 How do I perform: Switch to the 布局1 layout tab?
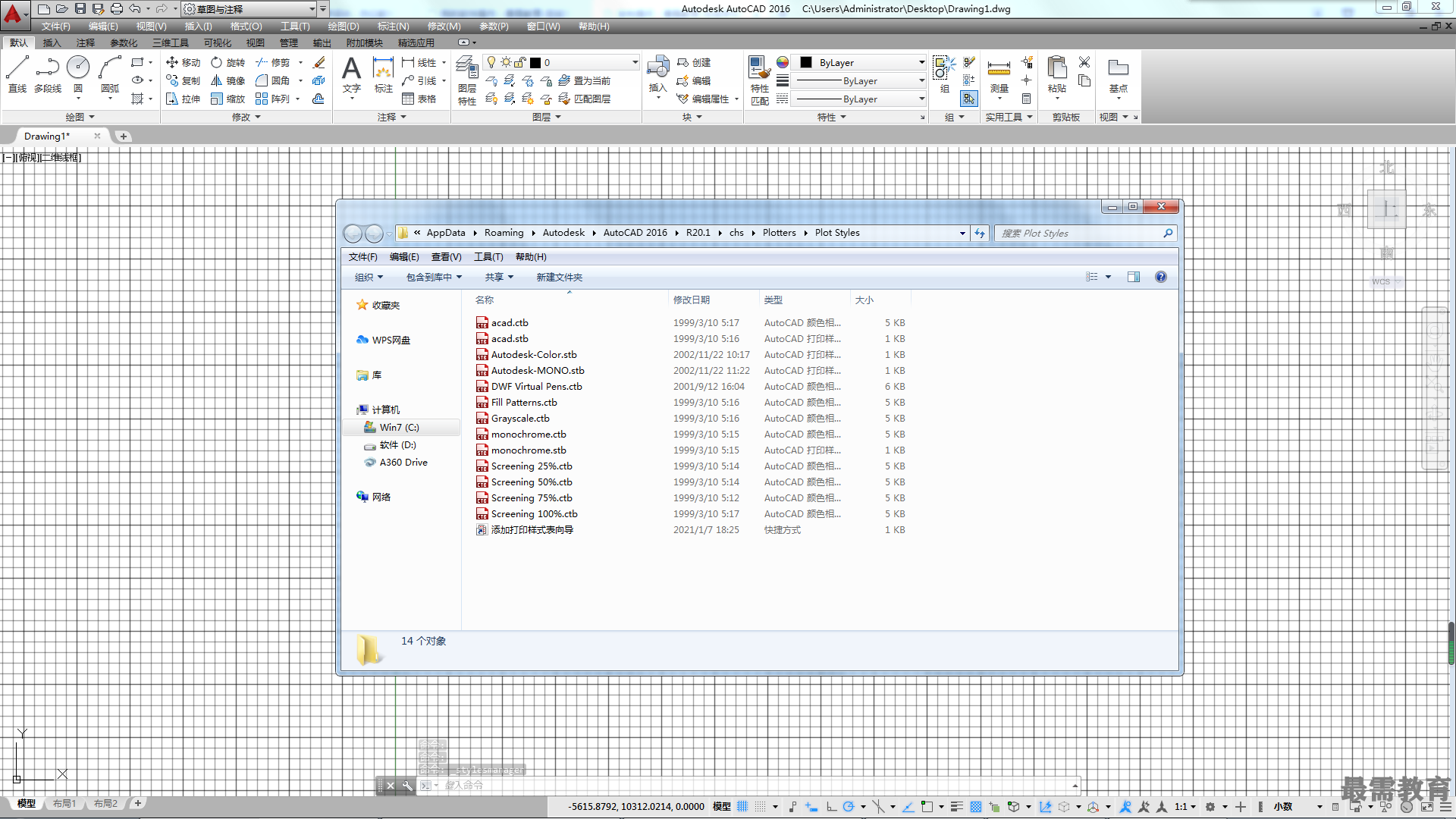pos(64,803)
